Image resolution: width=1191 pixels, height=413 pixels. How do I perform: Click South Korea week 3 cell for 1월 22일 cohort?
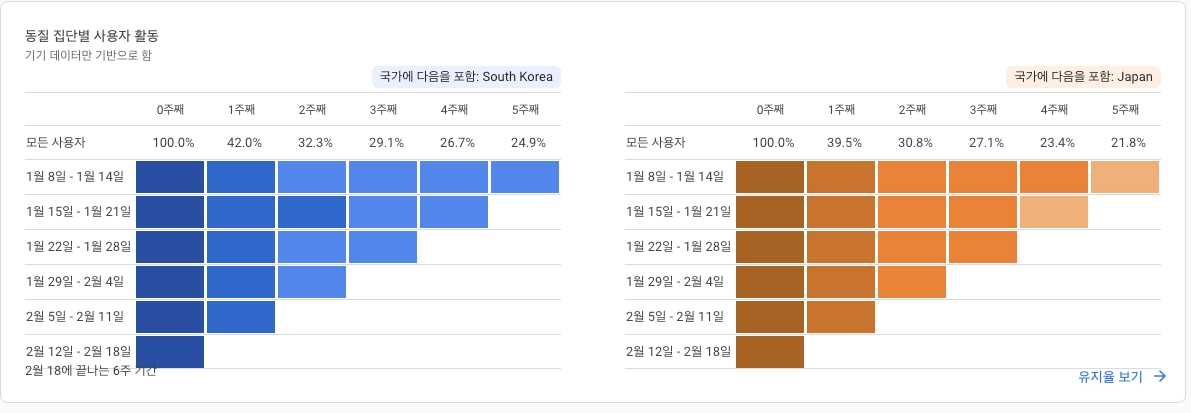coord(383,247)
